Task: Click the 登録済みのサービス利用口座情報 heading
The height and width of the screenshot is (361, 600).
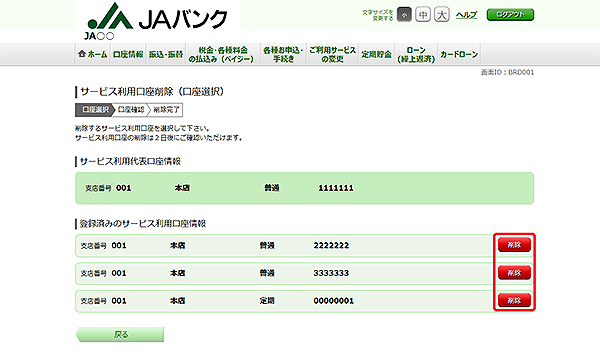Action: (x=143, y=224)
